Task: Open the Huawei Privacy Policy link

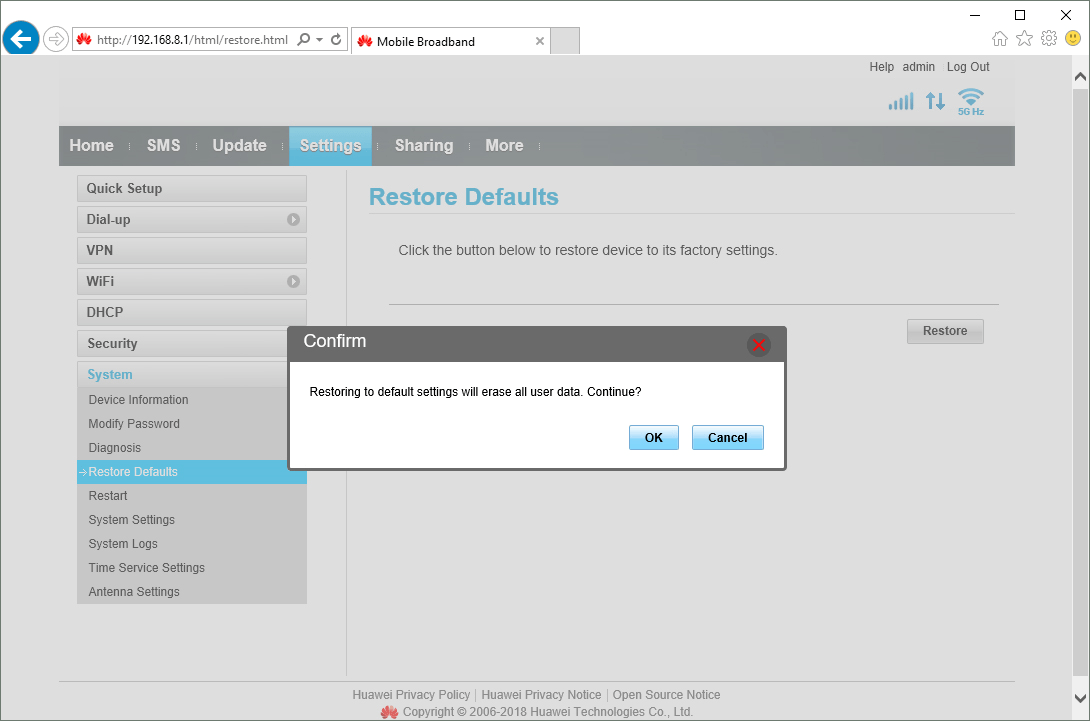Action: pyautogui.click(x=411, y=694)
